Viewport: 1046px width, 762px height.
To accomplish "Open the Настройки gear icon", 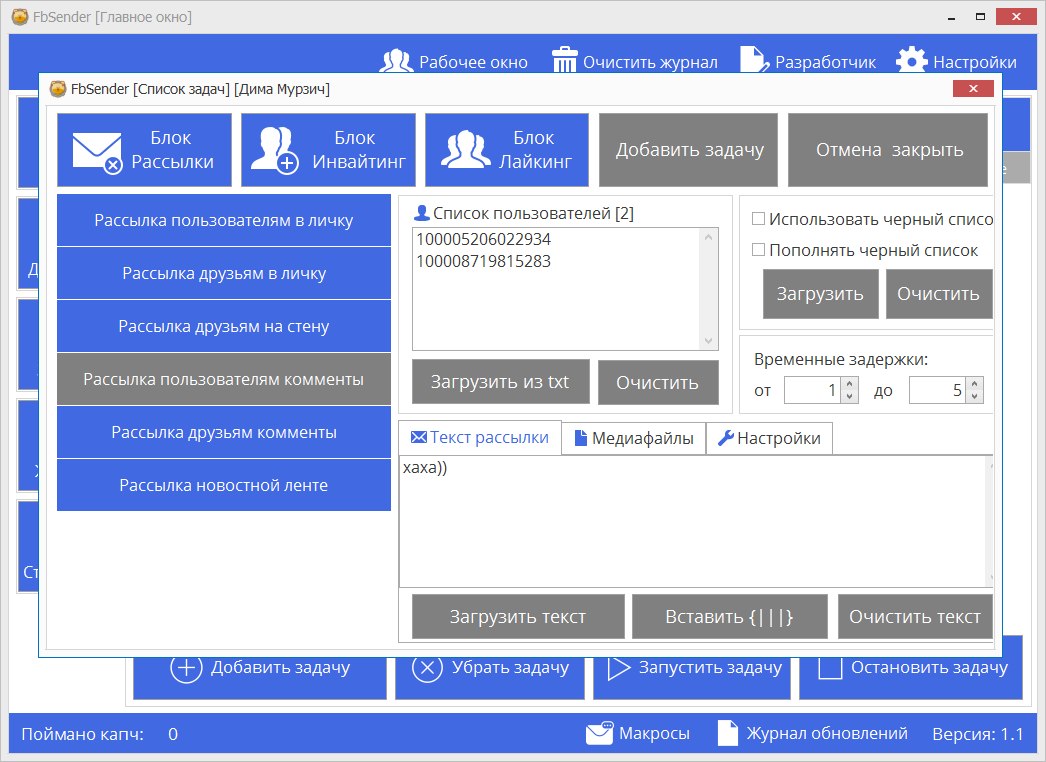I will pos(911,61).
